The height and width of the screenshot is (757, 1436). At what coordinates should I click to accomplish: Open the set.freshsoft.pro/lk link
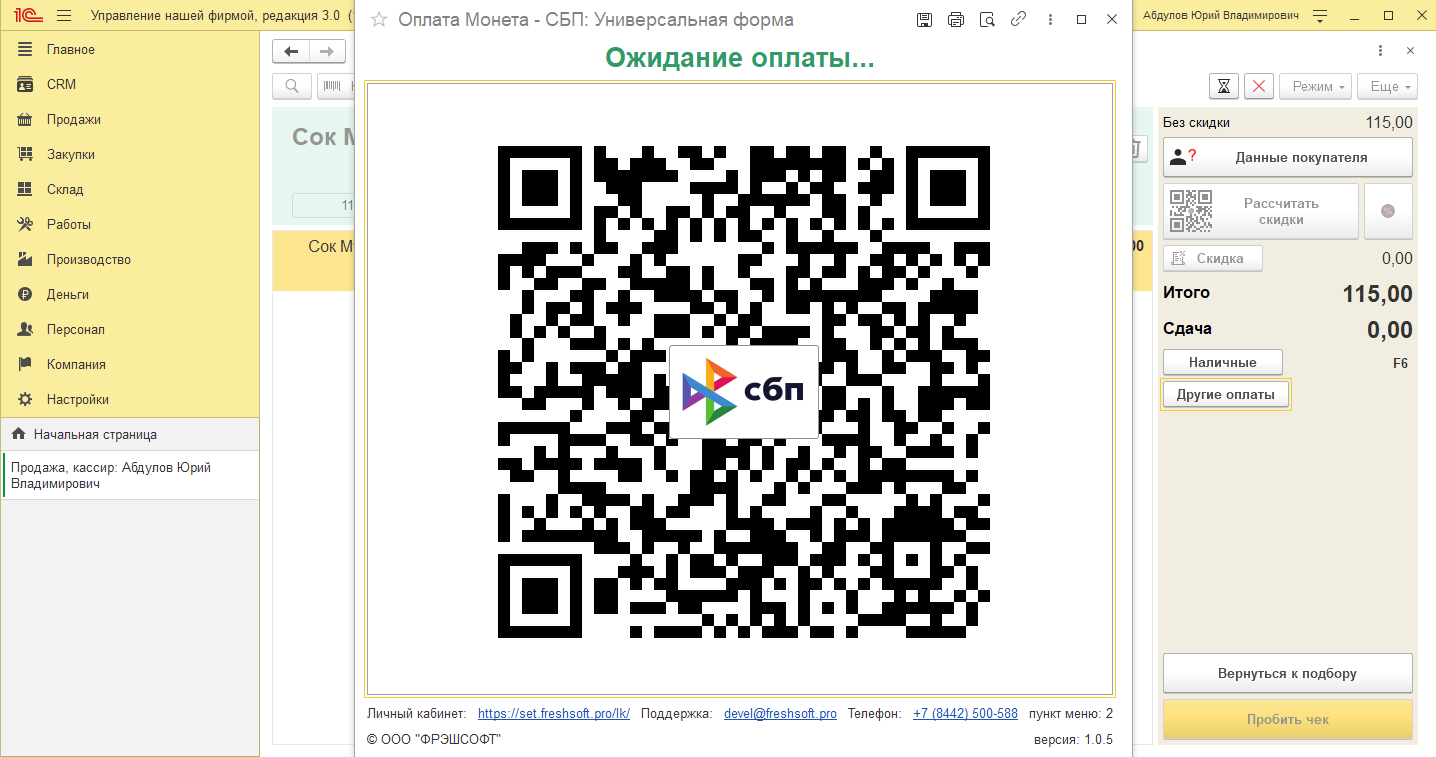[554, 714]
